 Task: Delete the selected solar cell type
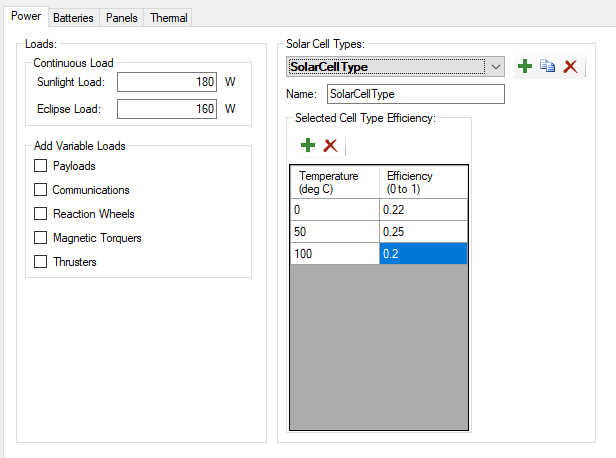[x=570, y=67]
